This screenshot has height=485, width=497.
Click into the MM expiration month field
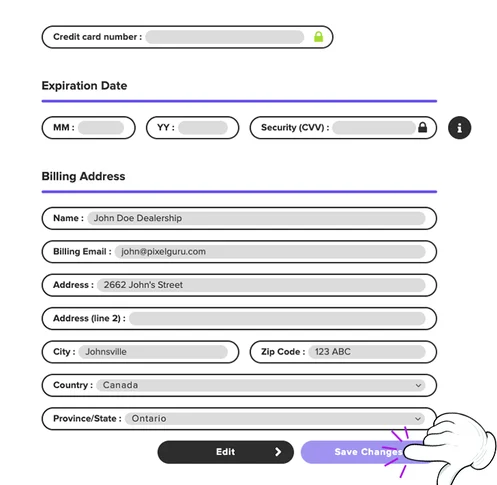click(x=101, y=128)
